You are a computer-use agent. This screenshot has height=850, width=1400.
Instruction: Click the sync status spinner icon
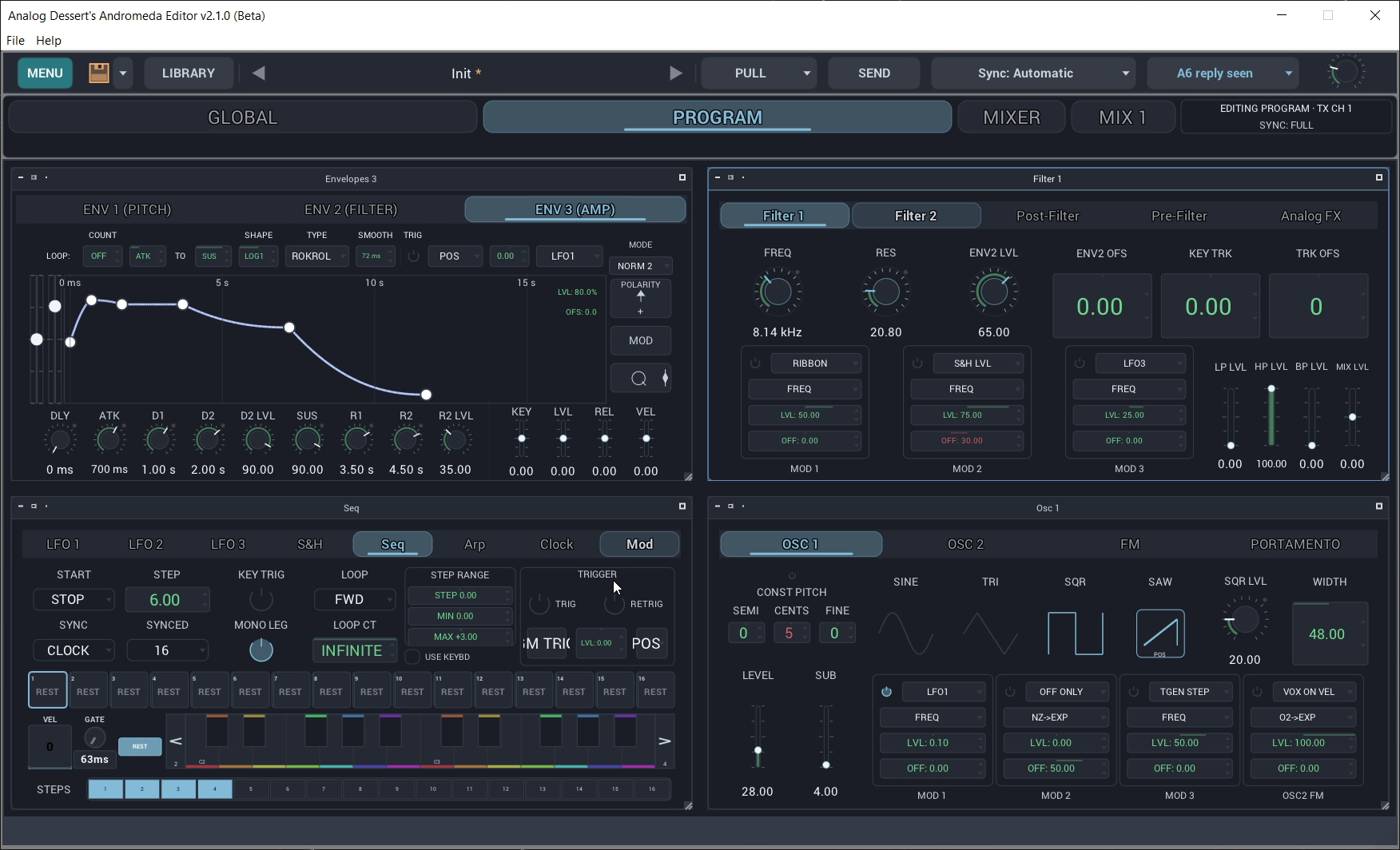pyautogui.click(x=1346, y=73)
